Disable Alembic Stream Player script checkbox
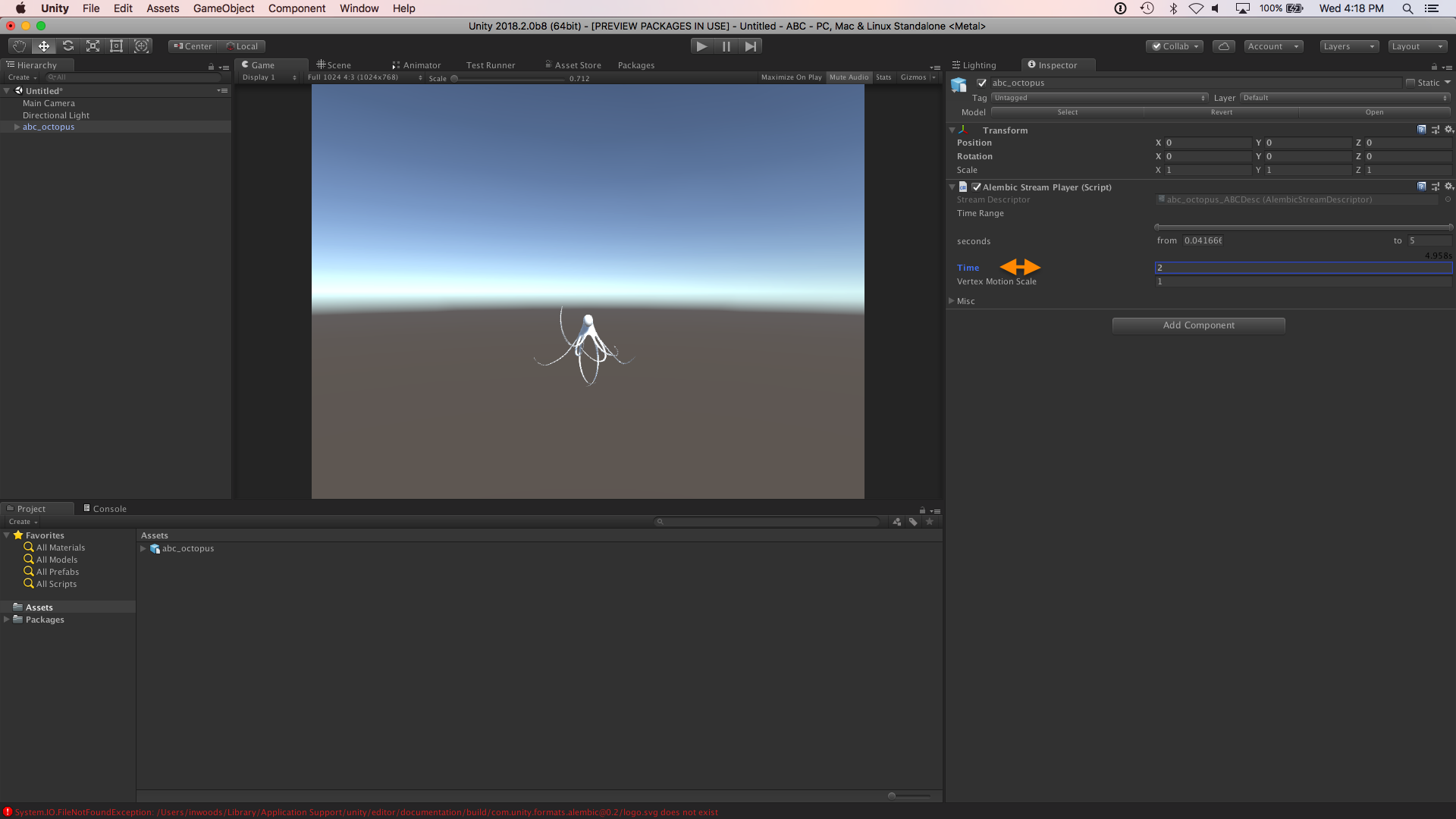The image size is (1456, 819). (x=977, y=187)
